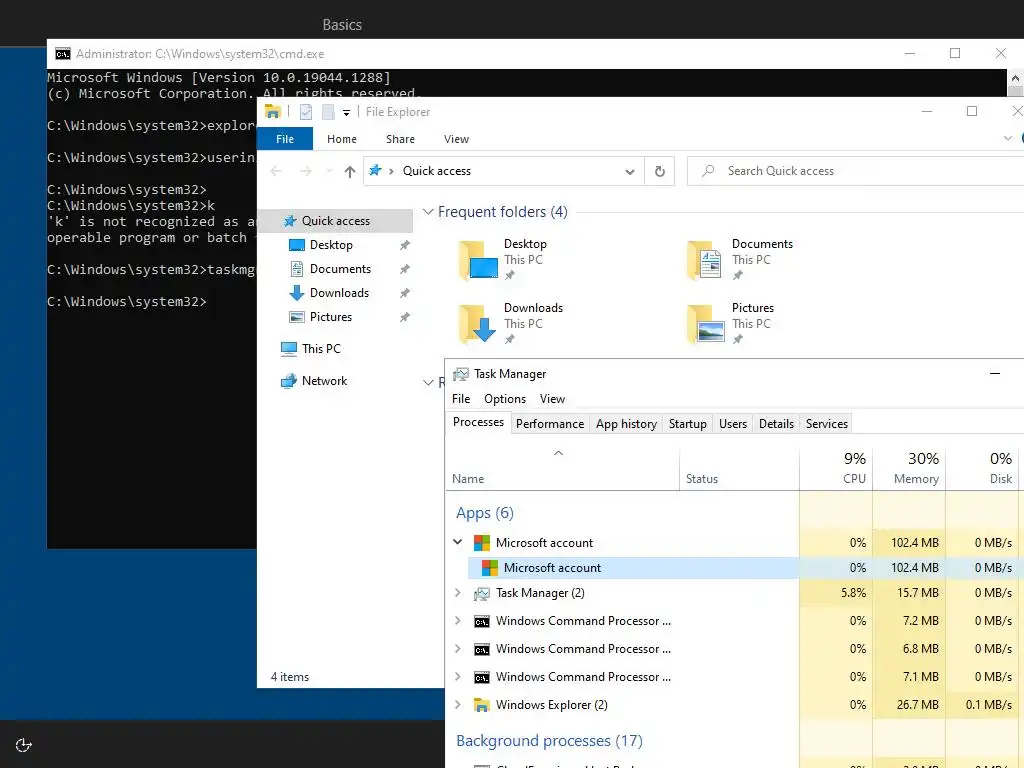The height and width of the screenshot is (768, 1024).
Task: Click the Search Quick access field
Action: click(x=856, y=171)
